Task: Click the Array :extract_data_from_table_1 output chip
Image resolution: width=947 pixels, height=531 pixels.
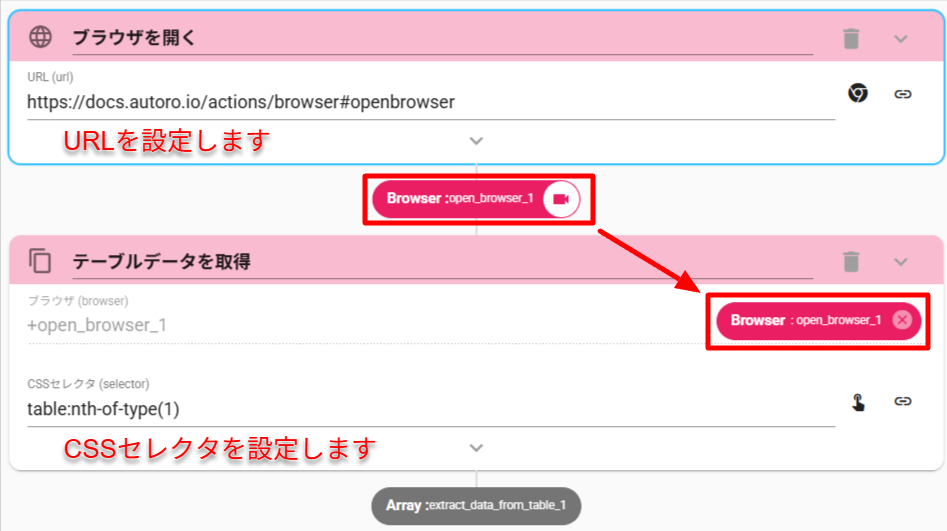Action: coord(475,506)
